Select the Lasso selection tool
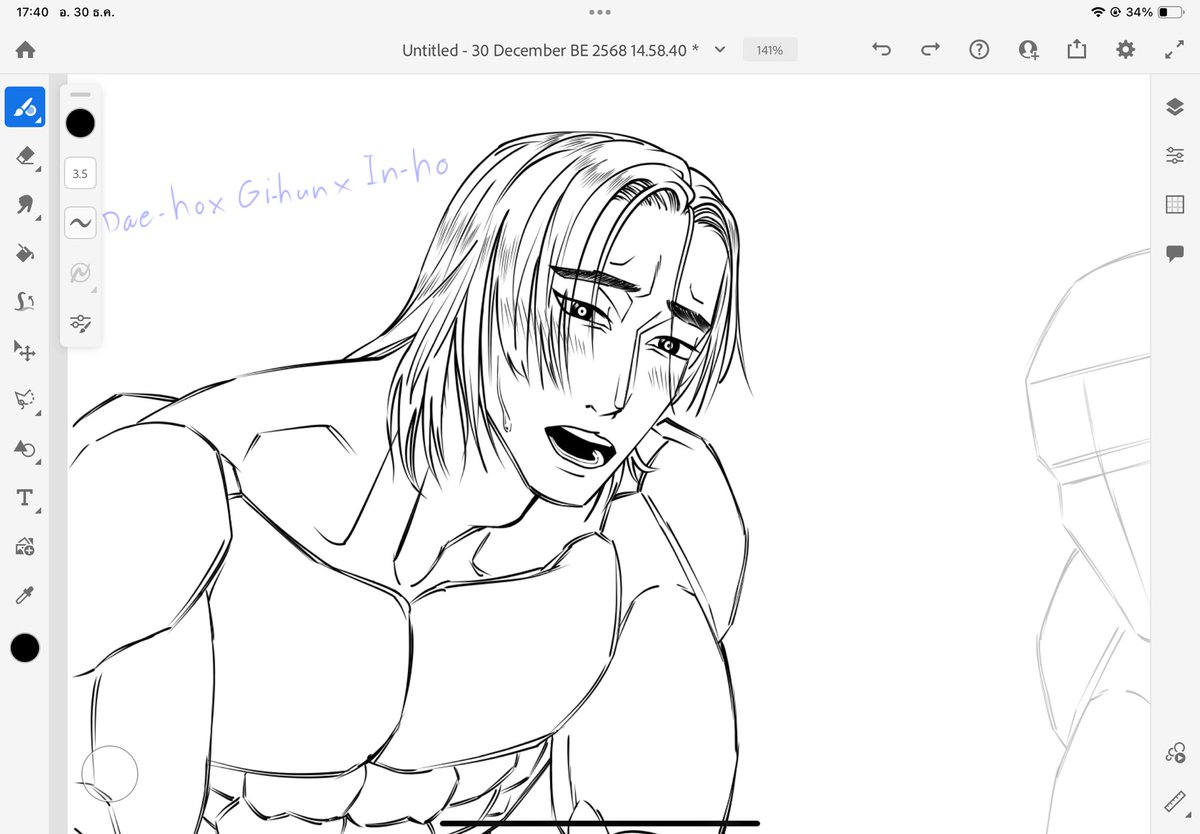The height and width of the screenshot is (834, 1200). (x=25, y=400)
